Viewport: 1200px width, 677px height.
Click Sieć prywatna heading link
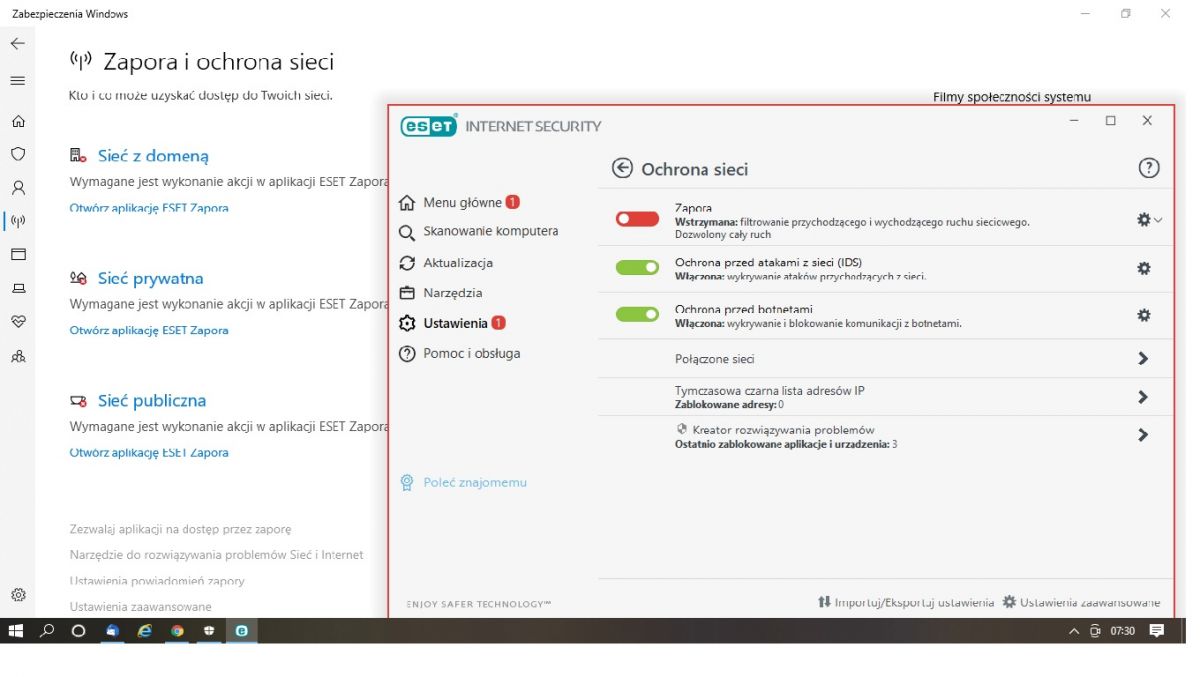point(150,278)
